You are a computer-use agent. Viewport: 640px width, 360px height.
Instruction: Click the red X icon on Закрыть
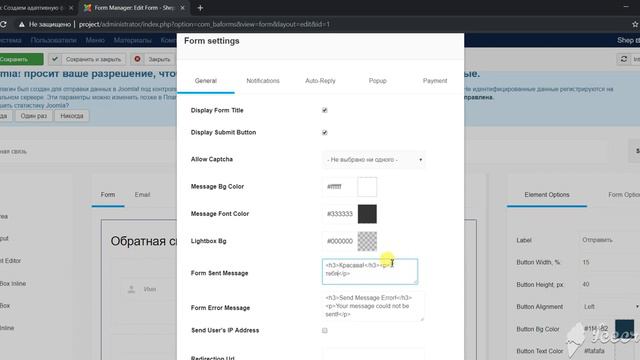tap(138, 59)
